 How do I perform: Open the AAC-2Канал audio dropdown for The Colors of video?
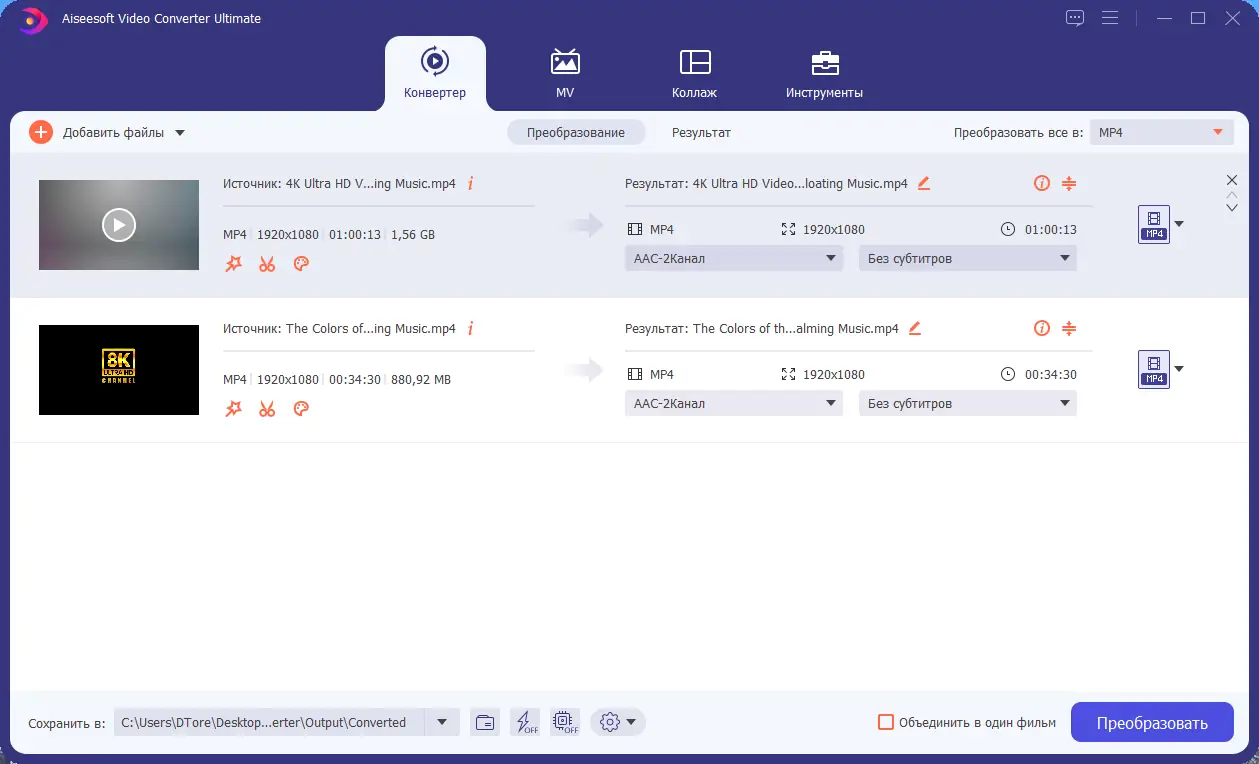click(x=734, y=403)
